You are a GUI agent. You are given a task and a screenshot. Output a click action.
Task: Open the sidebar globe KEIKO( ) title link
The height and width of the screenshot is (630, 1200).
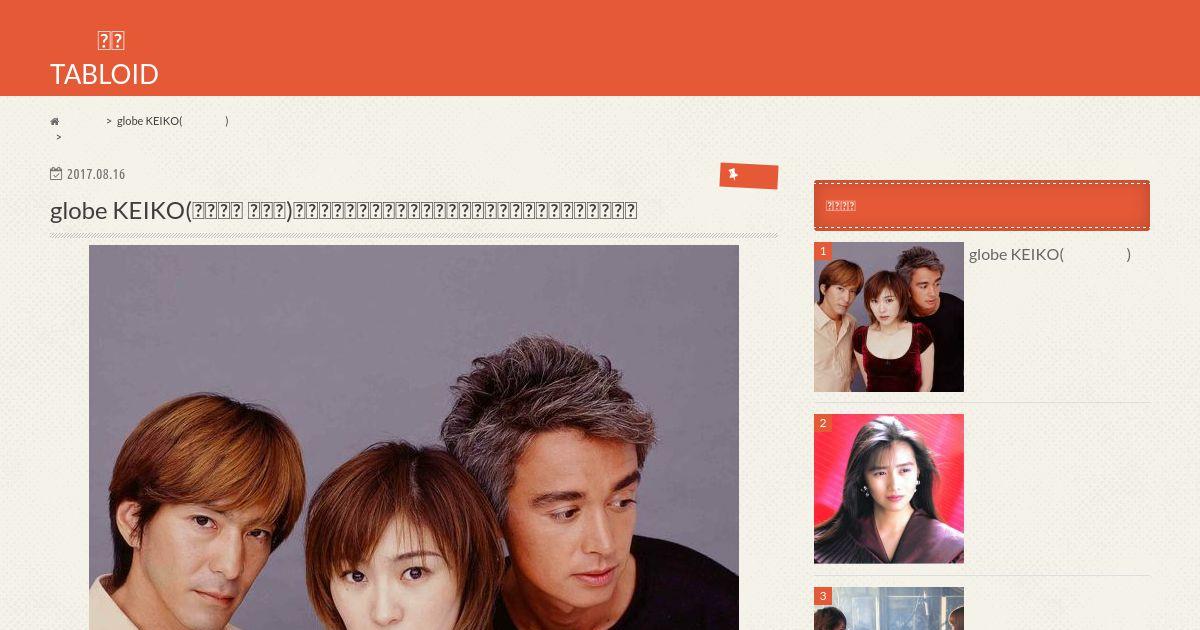1050,254
